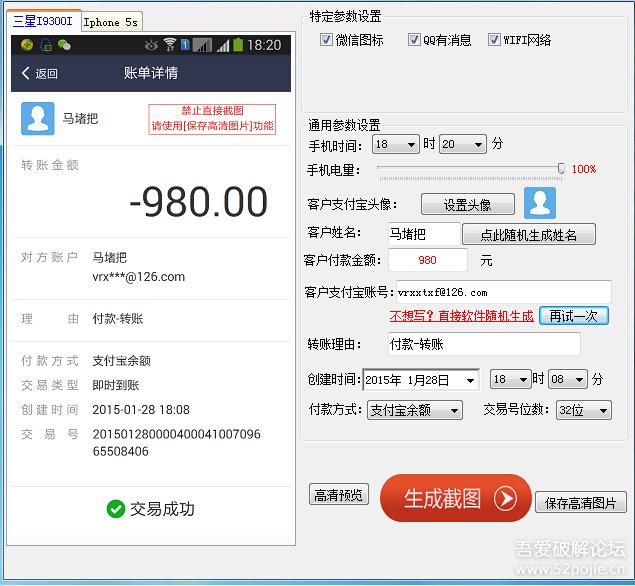Click the -980.00 amount text
Screen dimensions: 635x586
[198, 202]
